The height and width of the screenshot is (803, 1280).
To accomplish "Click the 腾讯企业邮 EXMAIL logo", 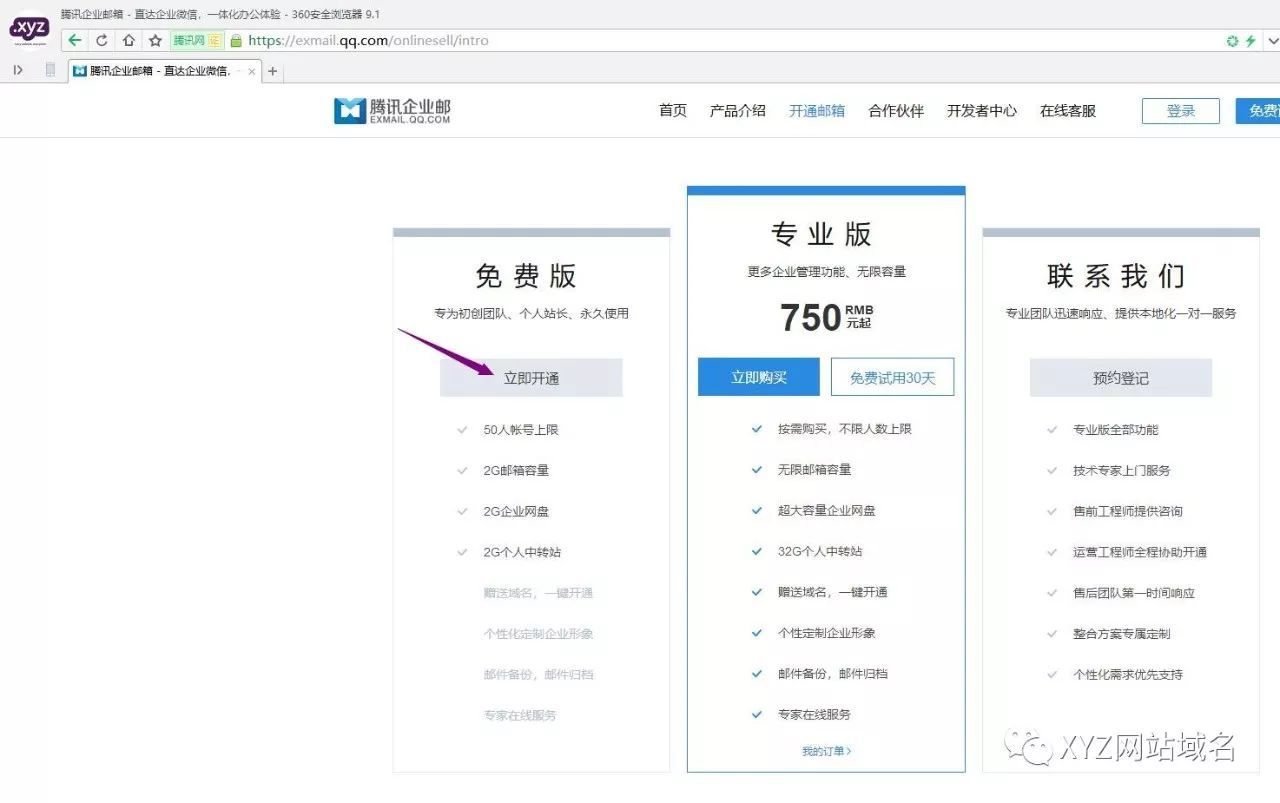I will tap(390, 110).
